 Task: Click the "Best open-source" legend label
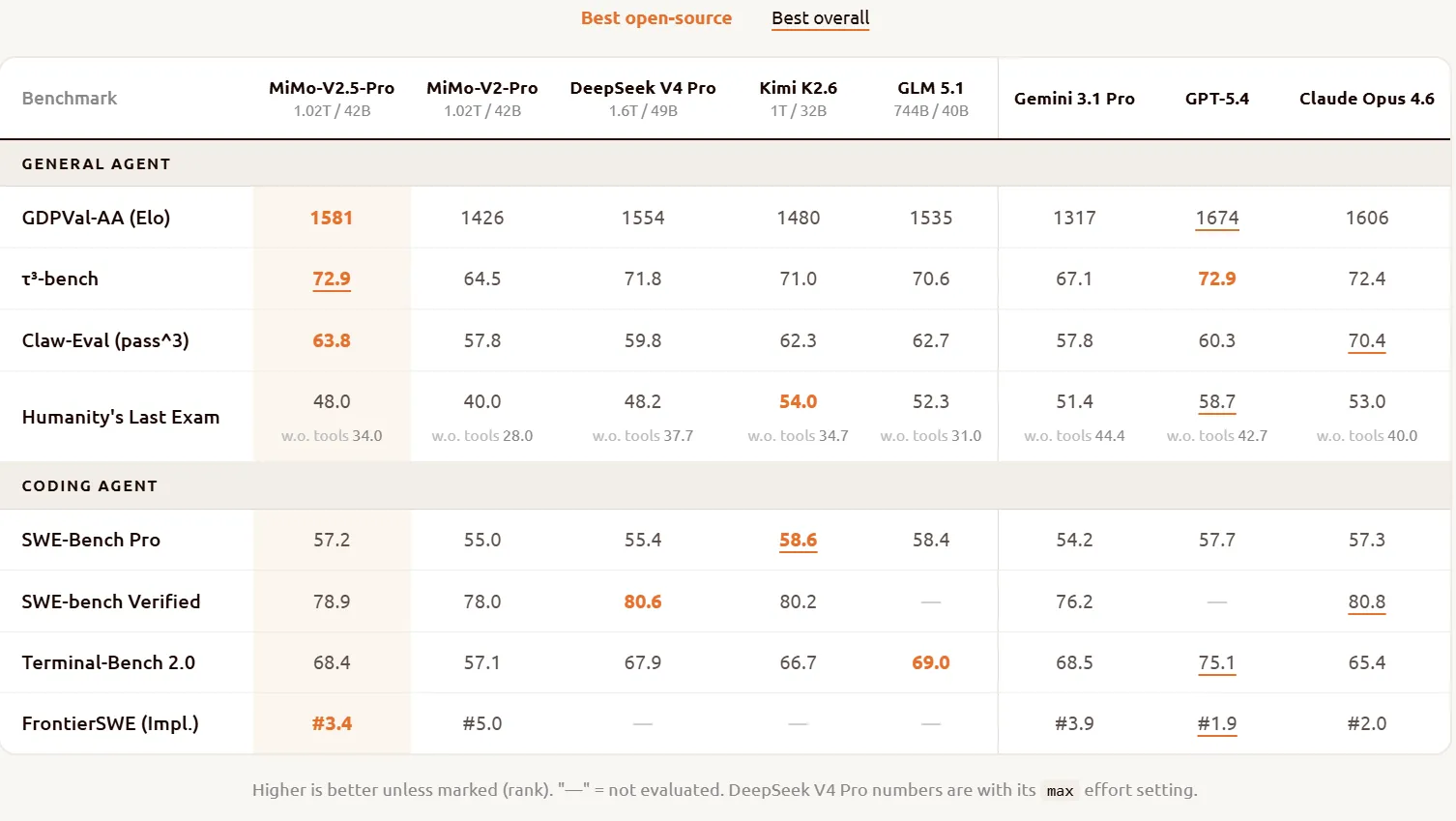point(655,18)
